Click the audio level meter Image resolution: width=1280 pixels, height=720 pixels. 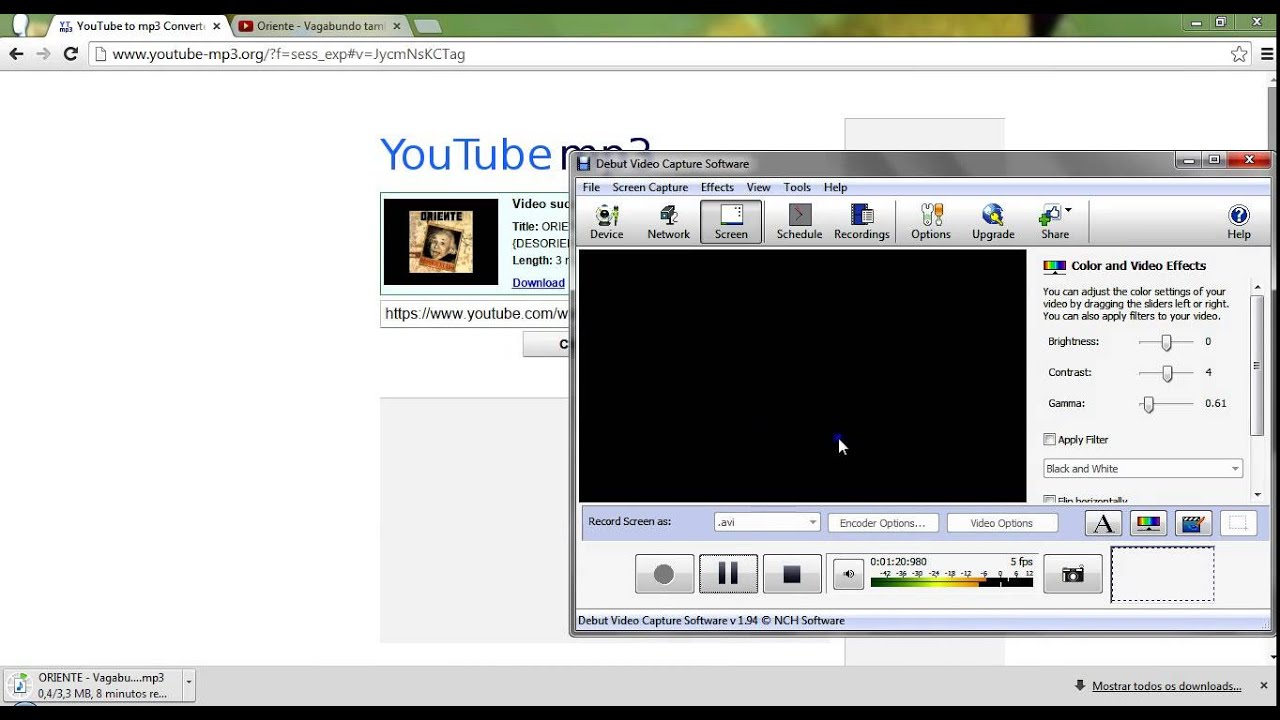click(951, 578)
